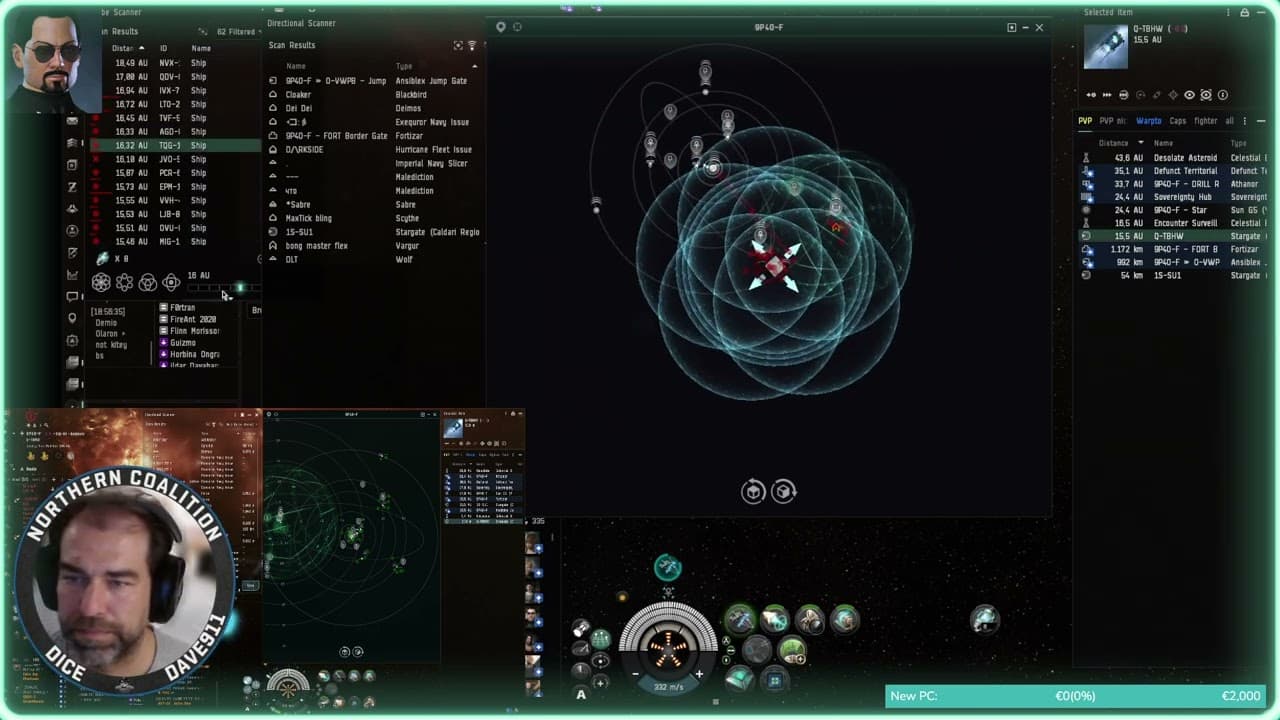Click the Look At eye icon
This screenshot has height=720, width=1280.
(1189, 95)
